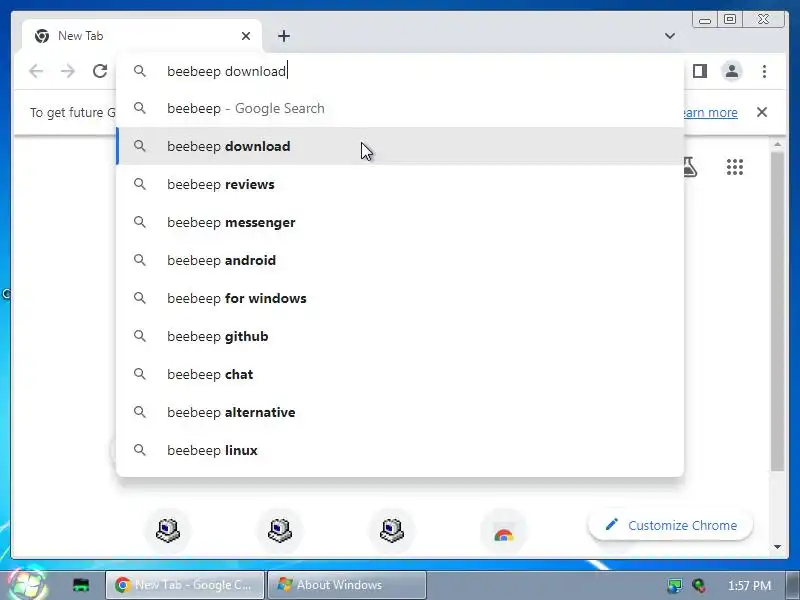Open the second computer shortcut tile

coord(280,530)
